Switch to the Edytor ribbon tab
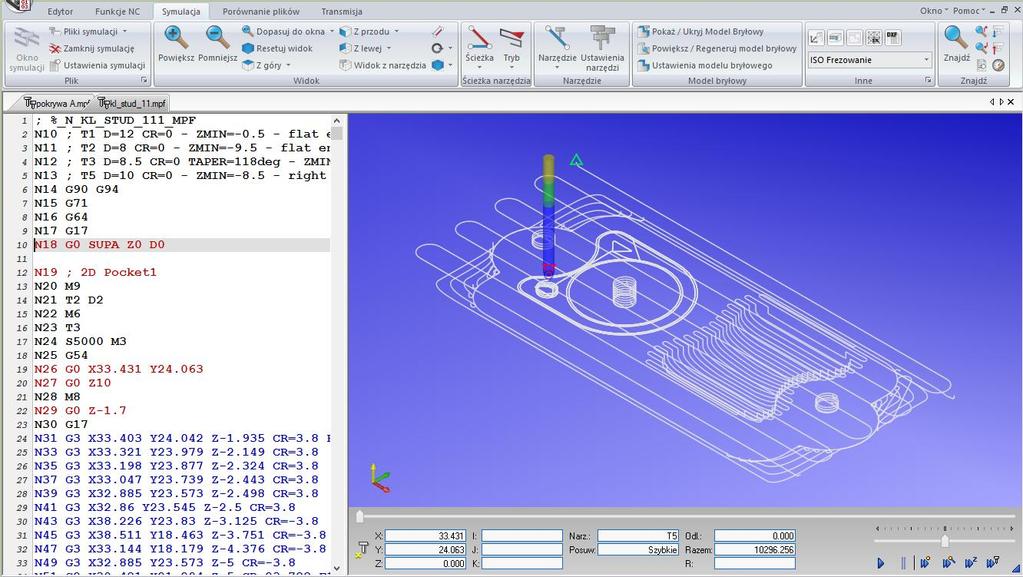The width and height of the screenshot is (1023, 577). 60,12
